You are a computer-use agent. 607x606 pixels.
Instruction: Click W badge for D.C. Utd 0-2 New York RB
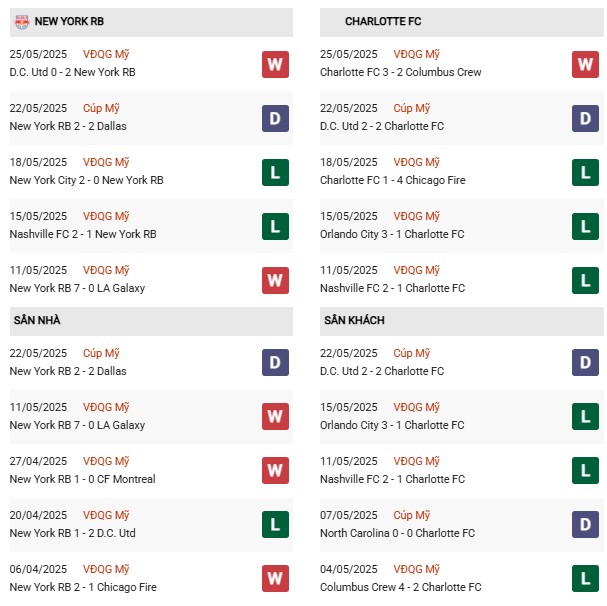(x=275, y=64)
